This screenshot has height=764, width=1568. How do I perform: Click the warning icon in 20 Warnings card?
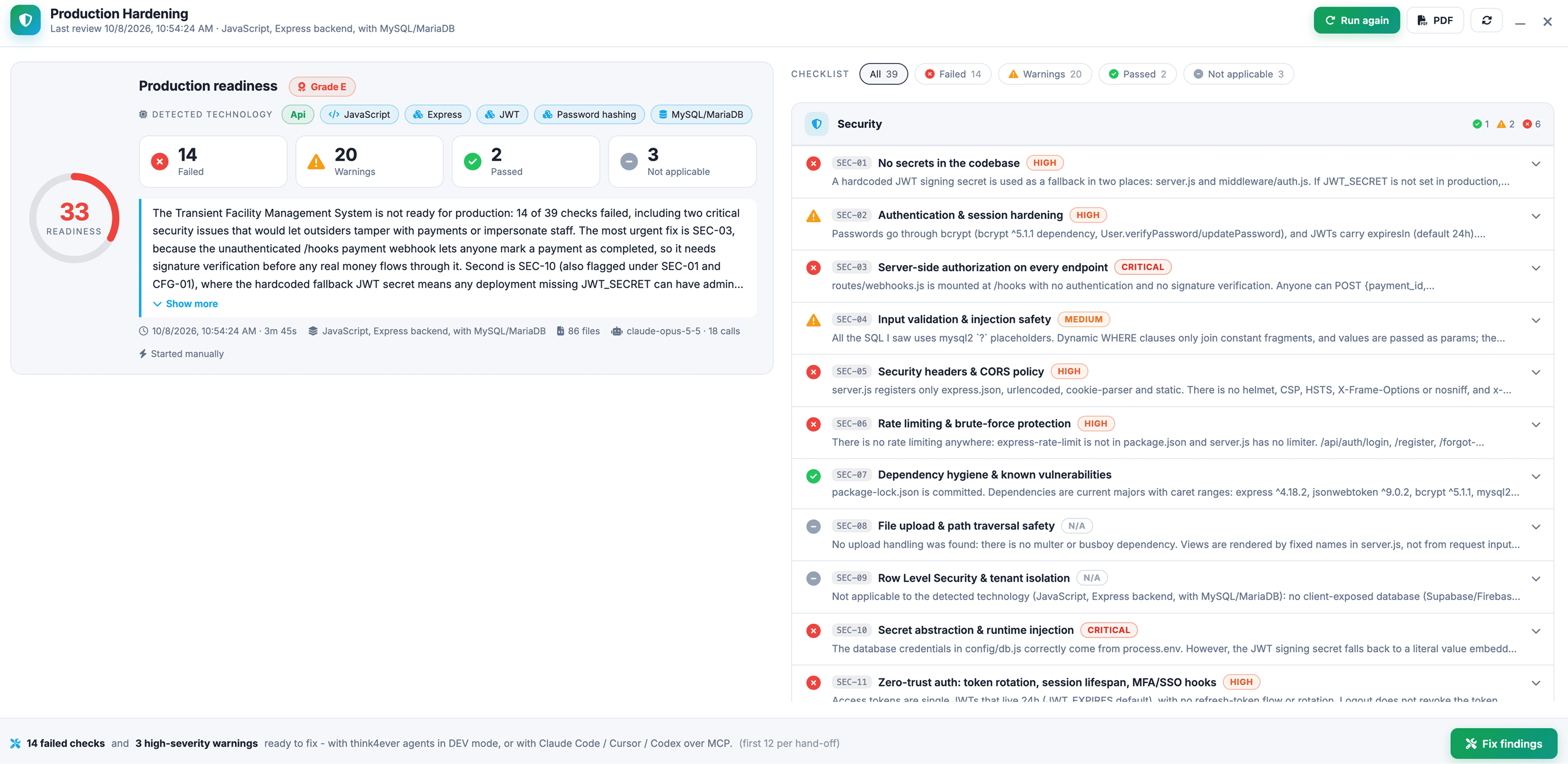click(x=316, y=161)
